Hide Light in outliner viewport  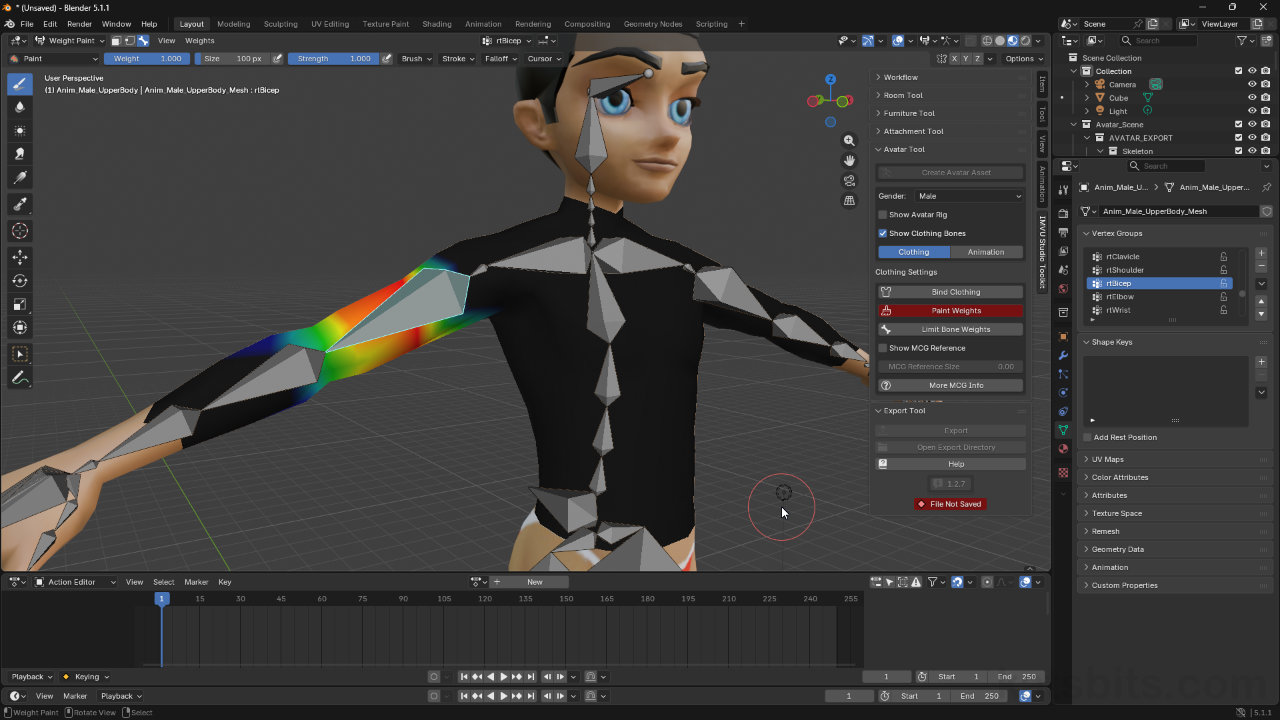(x=1252, y=111)
